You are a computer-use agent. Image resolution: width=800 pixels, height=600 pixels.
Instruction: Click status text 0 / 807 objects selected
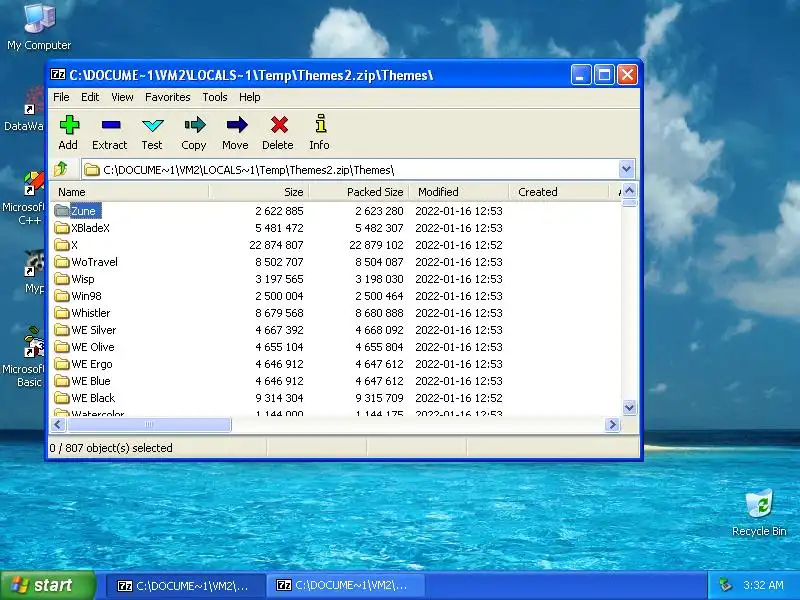pos(111,448)
